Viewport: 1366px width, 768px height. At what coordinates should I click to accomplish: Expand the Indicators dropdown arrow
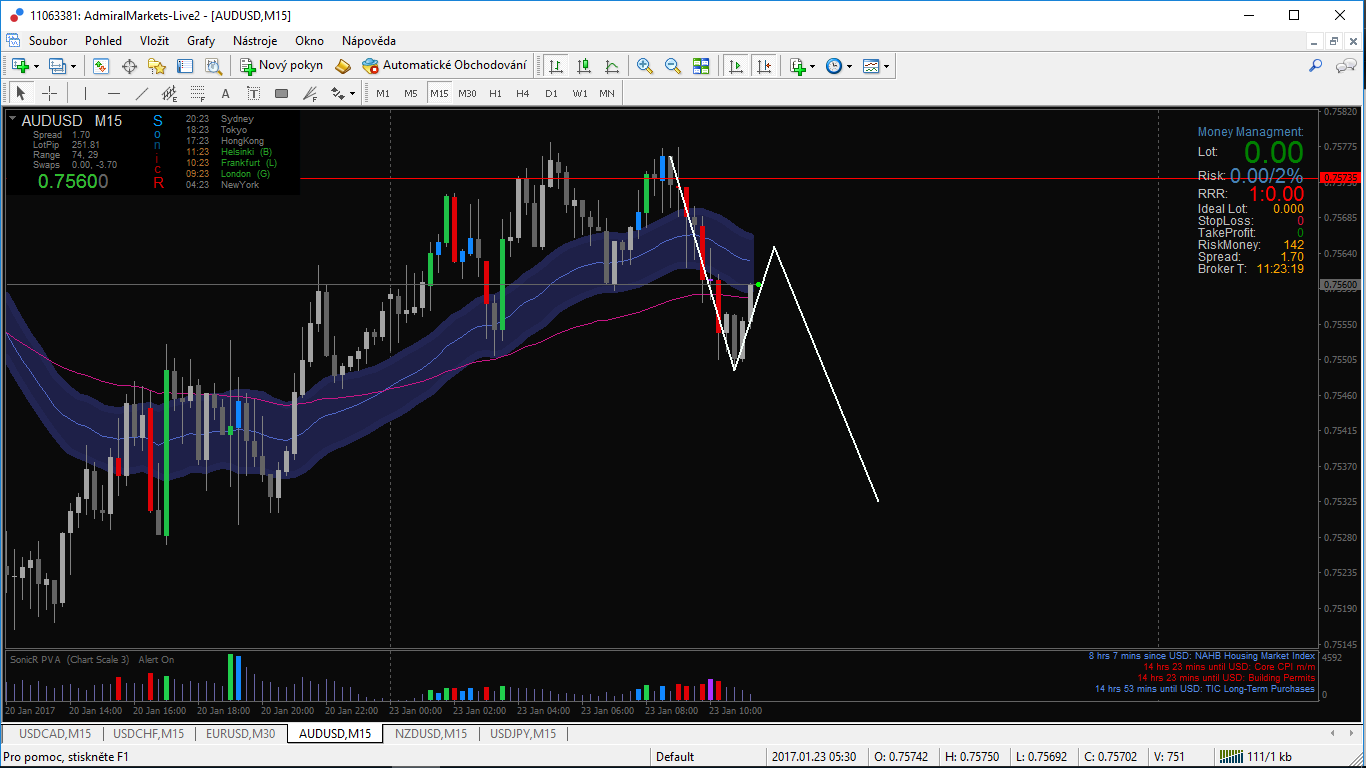pyautogui.click(x=812, y=66)
